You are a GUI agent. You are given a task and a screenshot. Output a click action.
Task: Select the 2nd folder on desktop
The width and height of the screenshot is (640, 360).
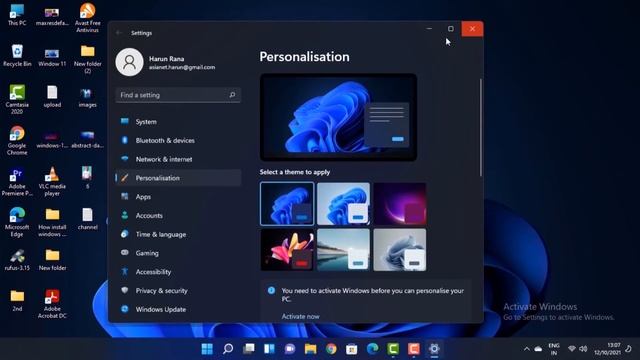(x=17, y=301)
